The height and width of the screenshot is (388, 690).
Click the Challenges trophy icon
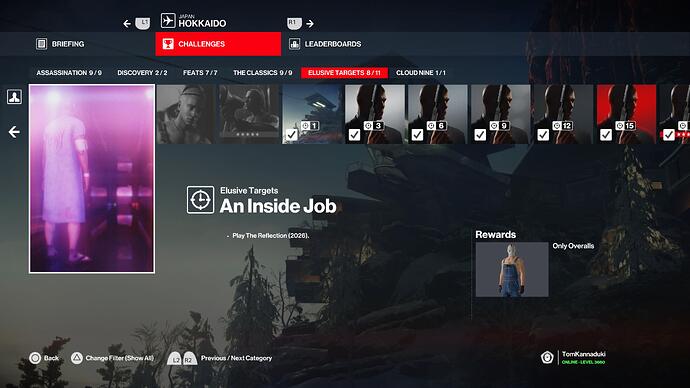(x=168, y=44)
